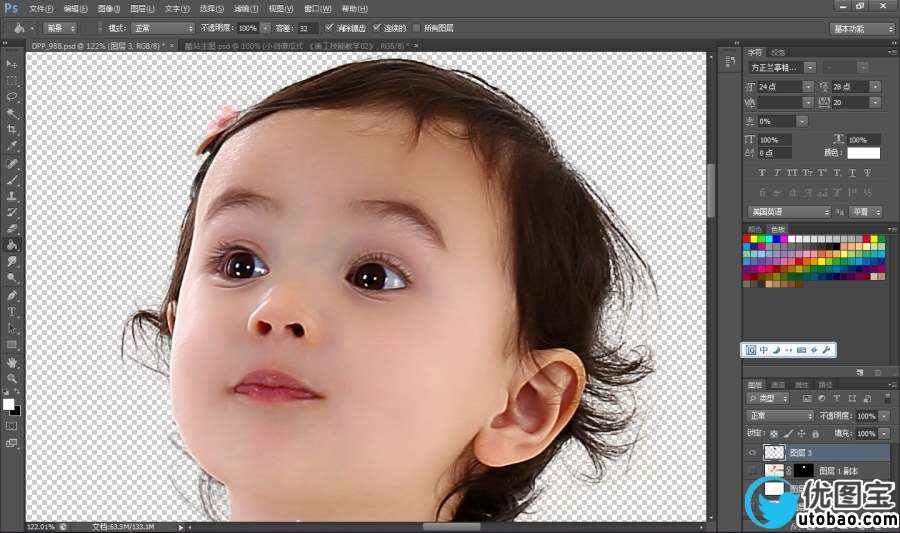900x533 pixels.
Task: Open the options bar opacity slider arrow
Action: point(265,28)
